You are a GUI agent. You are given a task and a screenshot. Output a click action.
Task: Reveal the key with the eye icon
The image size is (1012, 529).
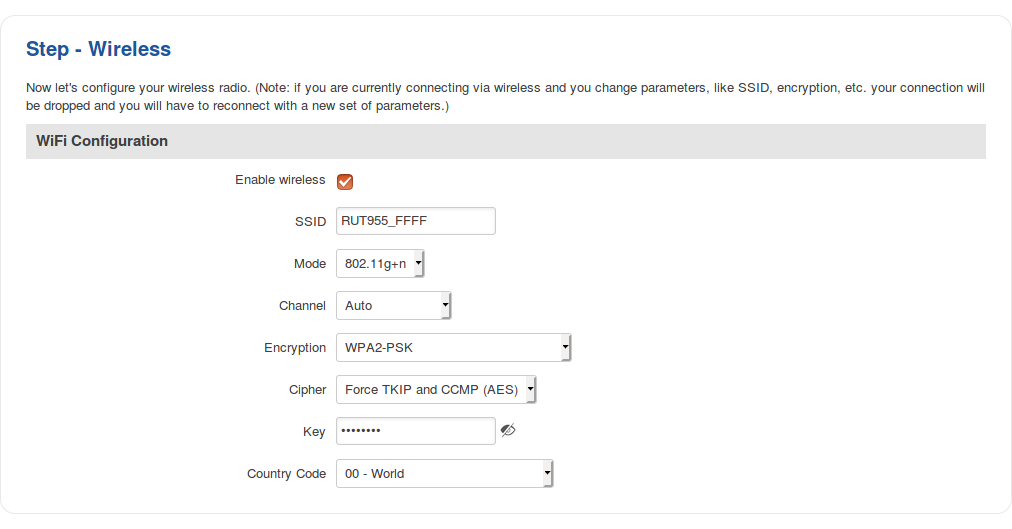tap(508, 430)
